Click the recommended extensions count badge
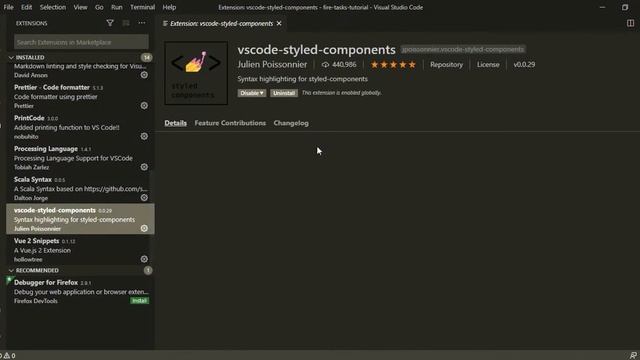Image resolution: width=640 pixels, height=360 pixels. [x=148, y=271]
